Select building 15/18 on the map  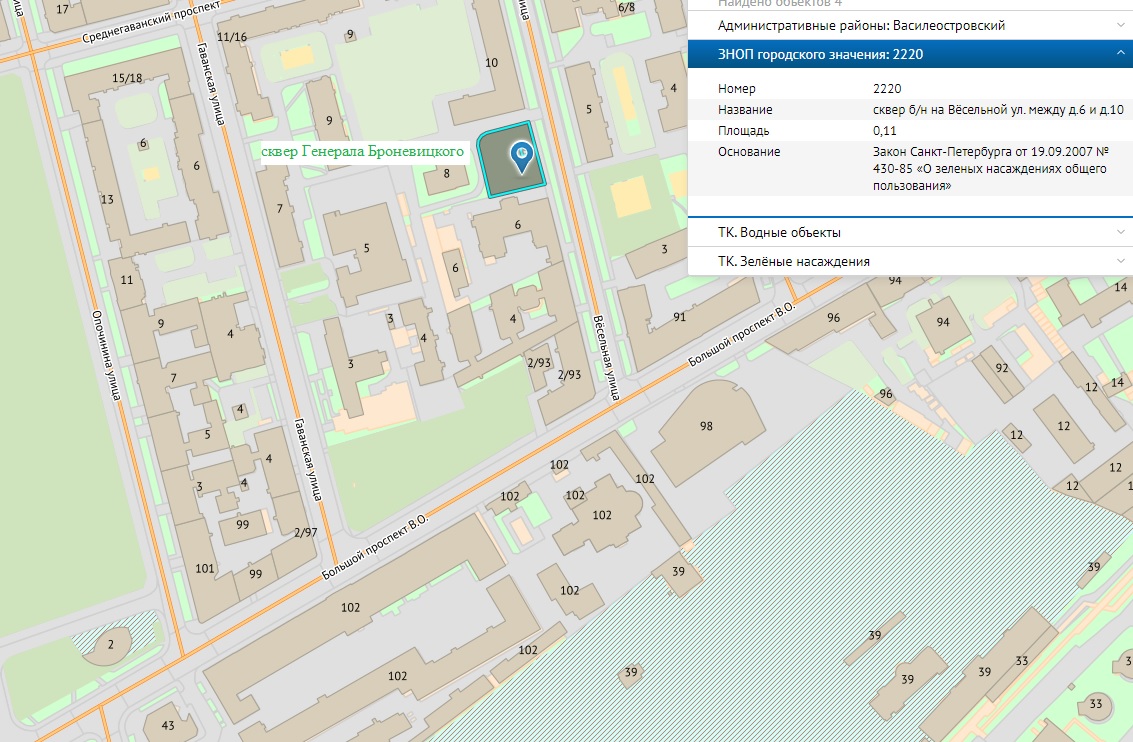pos(127,78)
